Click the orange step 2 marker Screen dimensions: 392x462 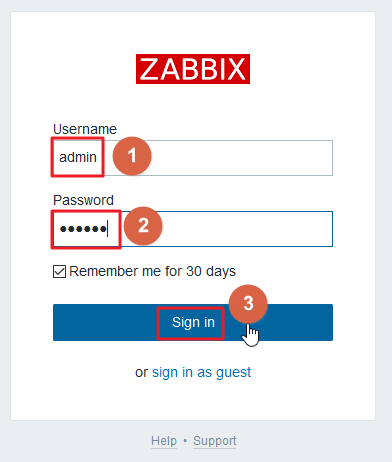(x=143, y=226)
